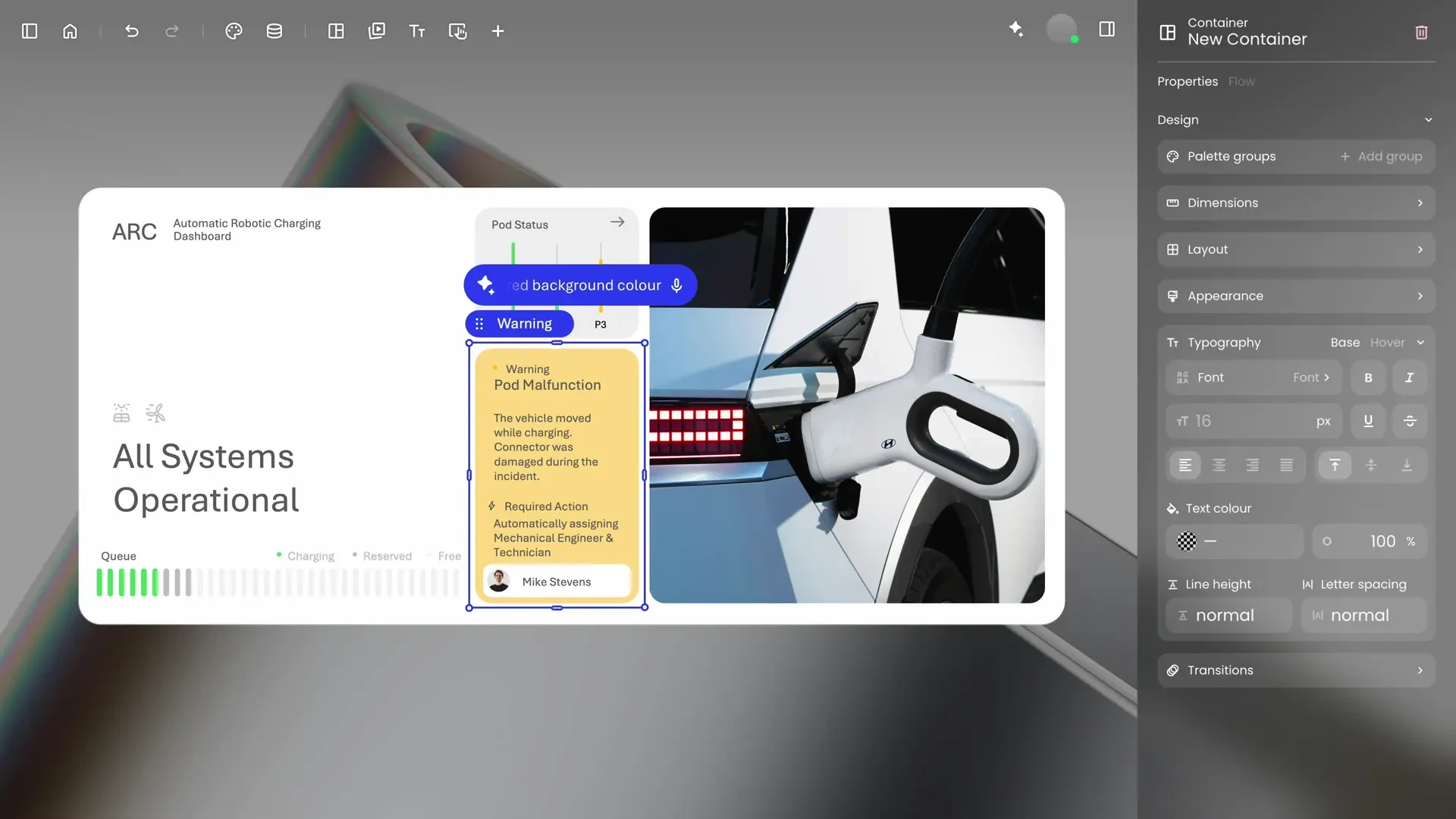Switch to the Flow tab
This screenshot has height=819, width=1456.
1241,81
